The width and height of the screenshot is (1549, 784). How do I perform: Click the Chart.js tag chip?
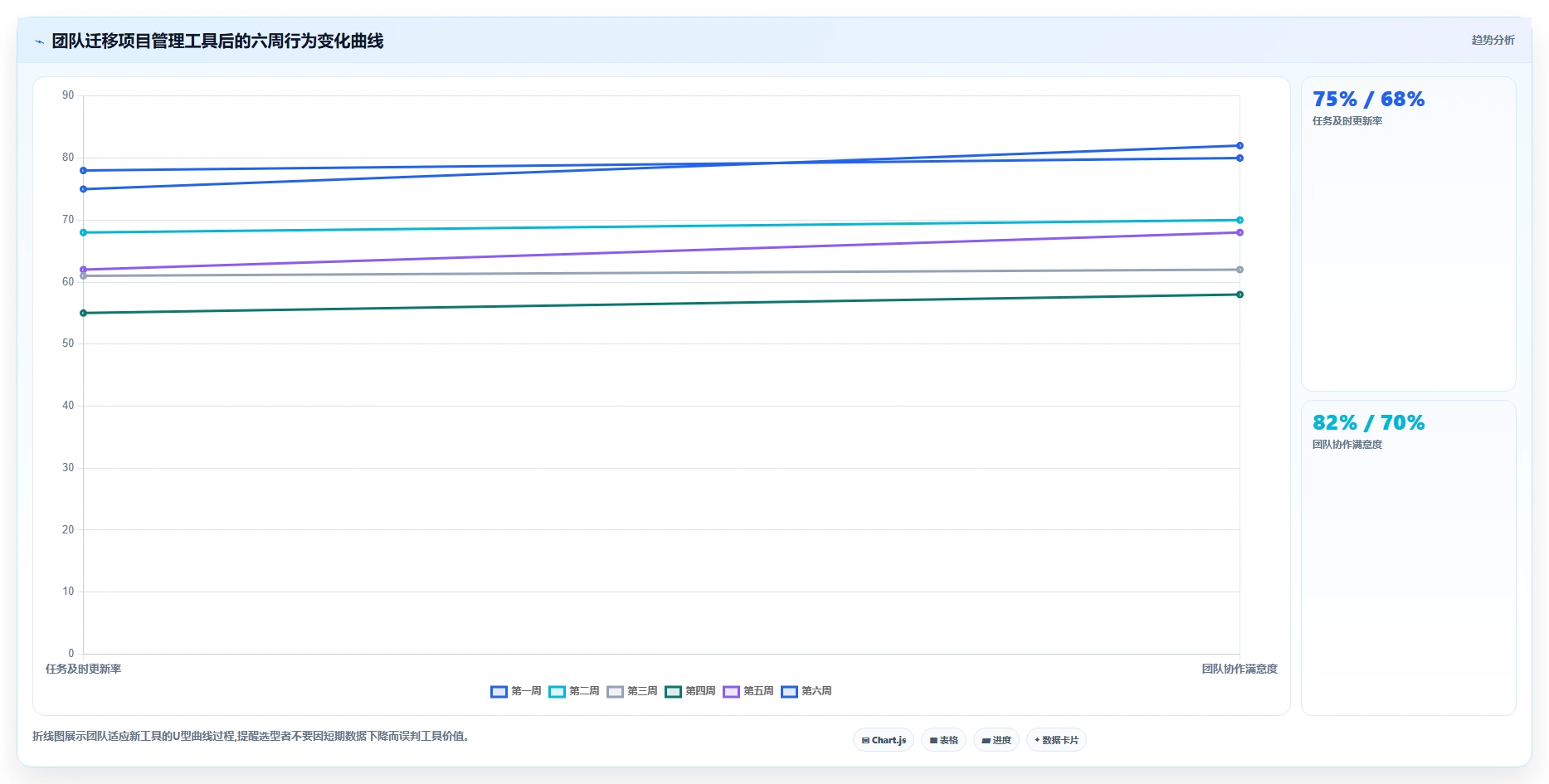point(884,740)
